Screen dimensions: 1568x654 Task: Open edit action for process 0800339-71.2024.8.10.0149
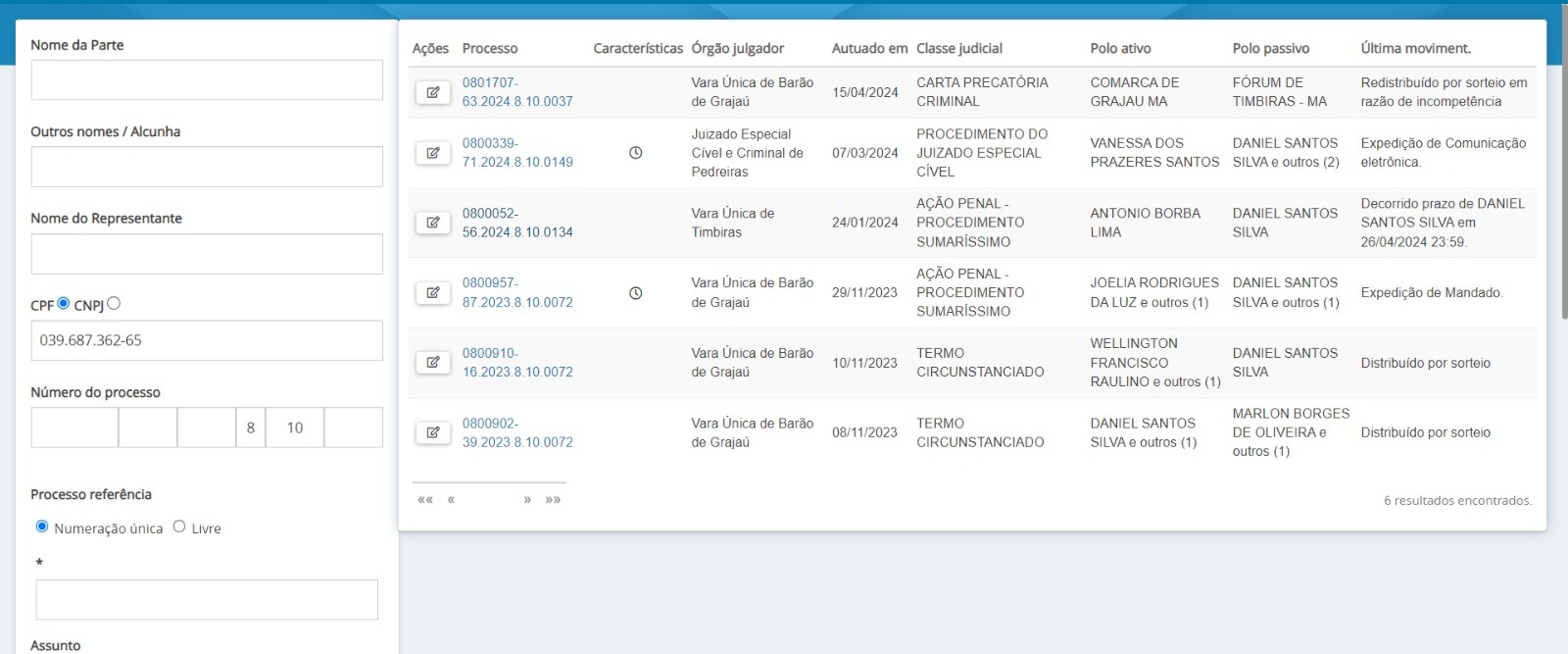tap(432, 153)
